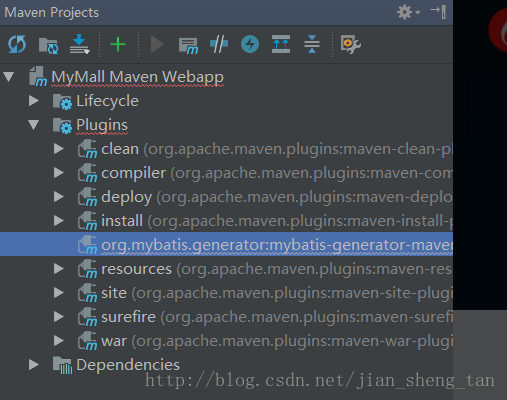Image resolution: width=507 pixels, height=400 pixels.
Task: Select the resources plugin row
Action: [x=226, y=269]
